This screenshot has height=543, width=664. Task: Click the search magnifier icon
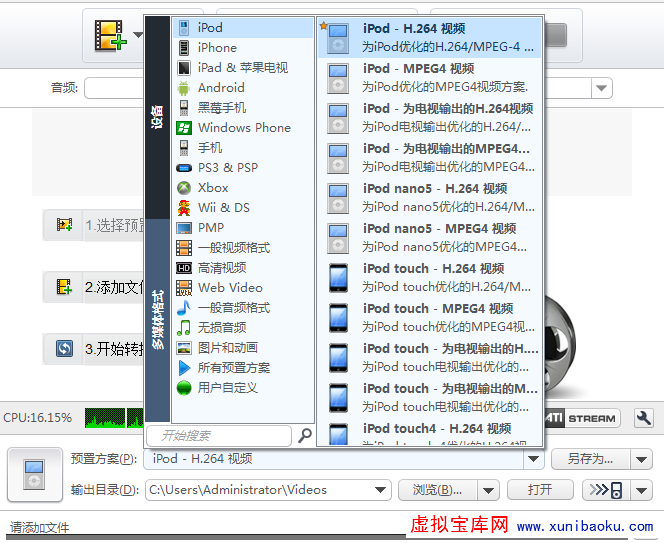(x=305, y=435)
